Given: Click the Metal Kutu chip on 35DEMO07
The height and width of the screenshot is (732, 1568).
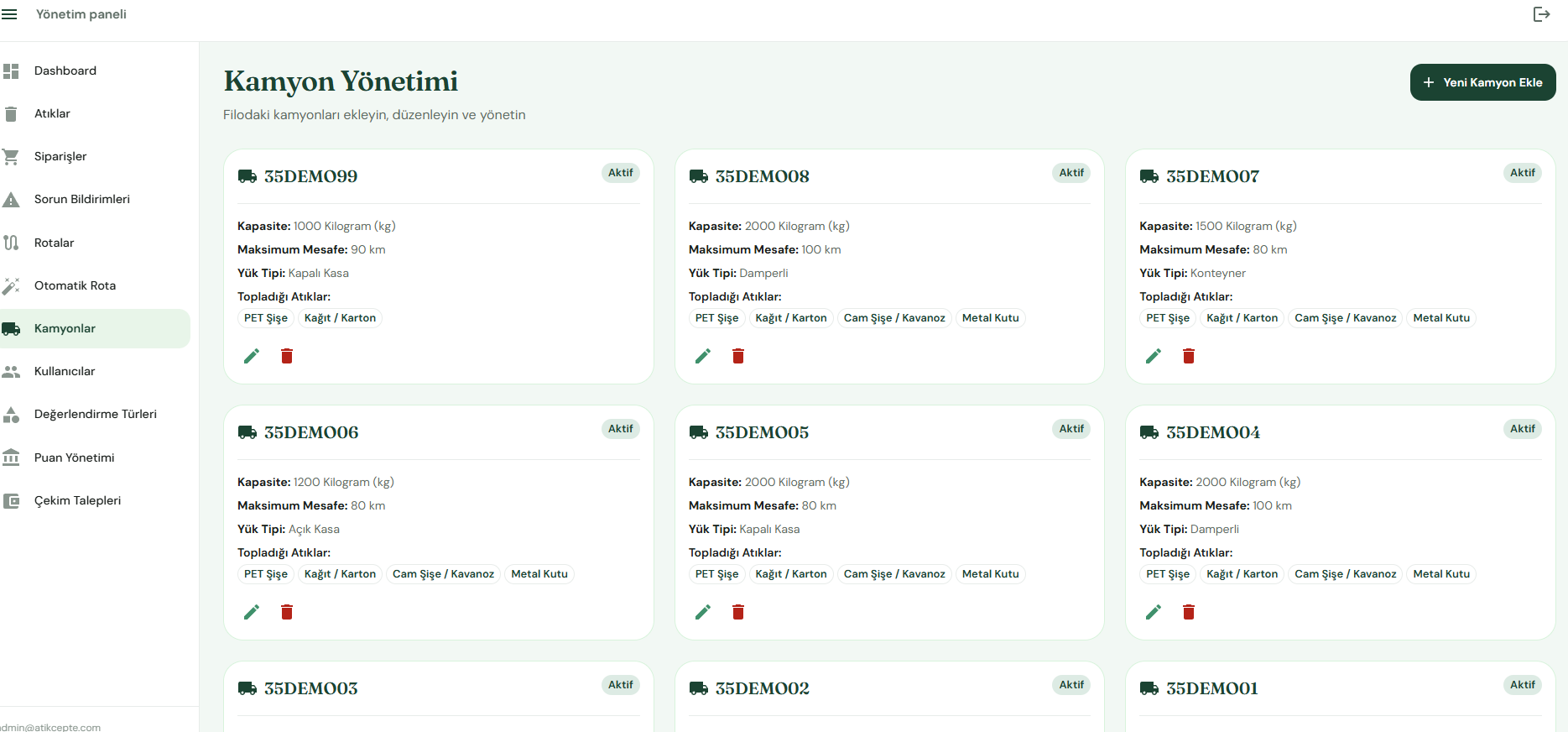Looking at the screenshot, I should click(1441, 318).
